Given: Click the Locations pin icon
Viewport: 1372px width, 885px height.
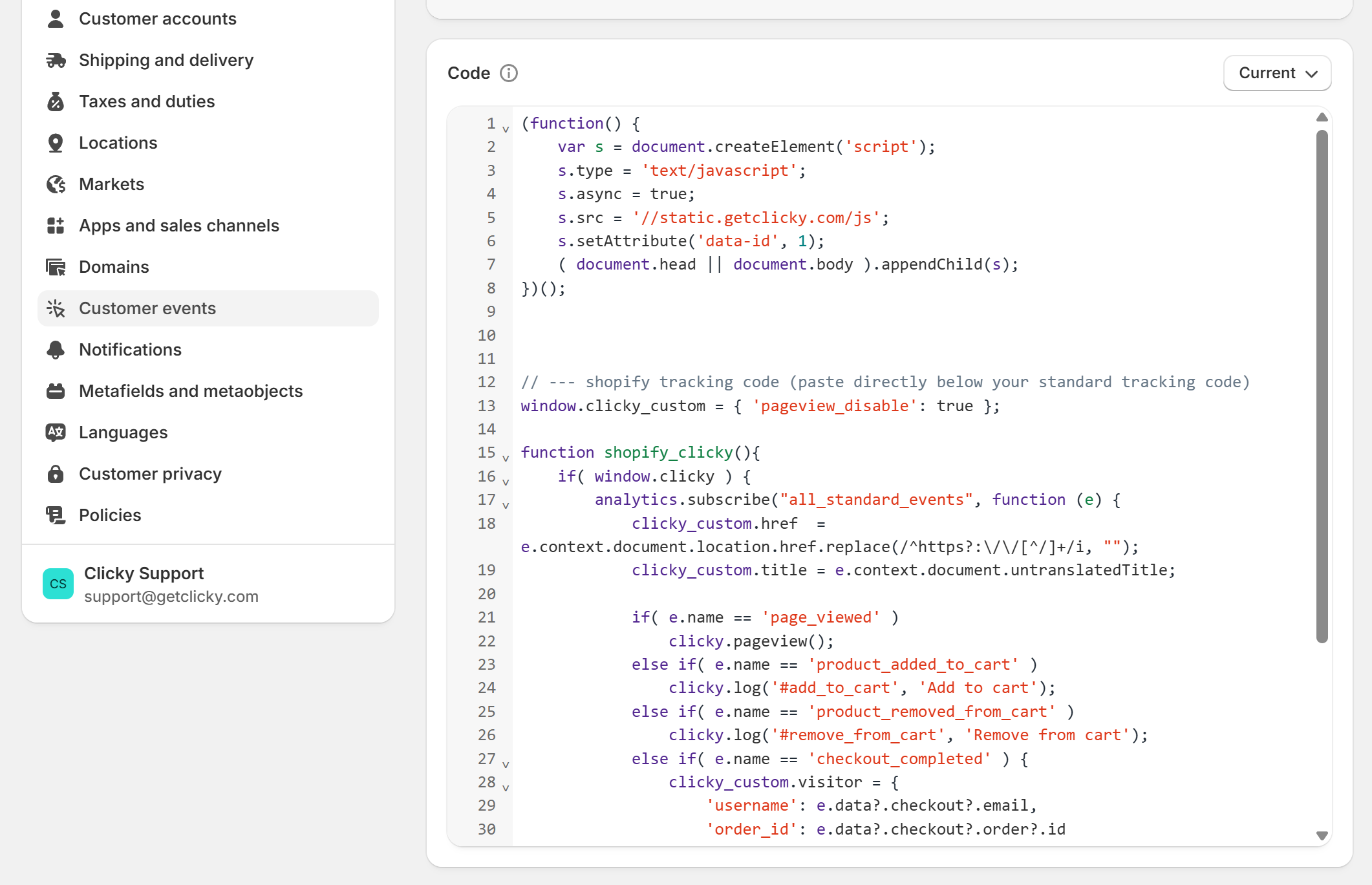Looking at the screenshot, I should [x=56, y=143].
